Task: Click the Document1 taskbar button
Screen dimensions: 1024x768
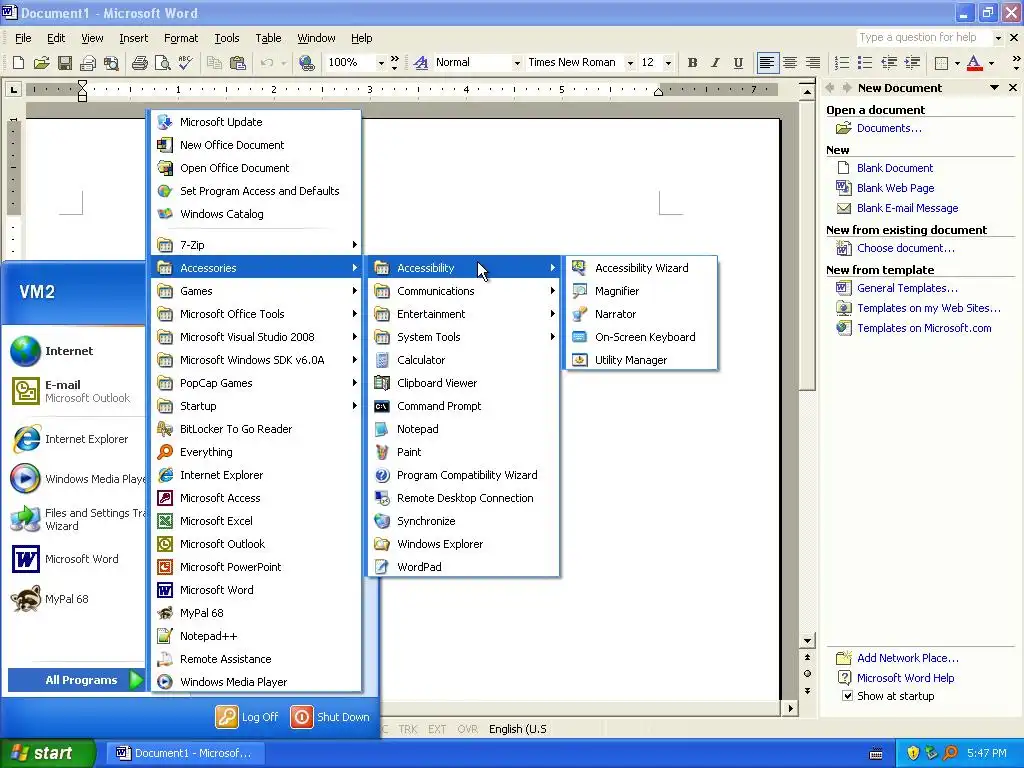Action: [184, 753]
